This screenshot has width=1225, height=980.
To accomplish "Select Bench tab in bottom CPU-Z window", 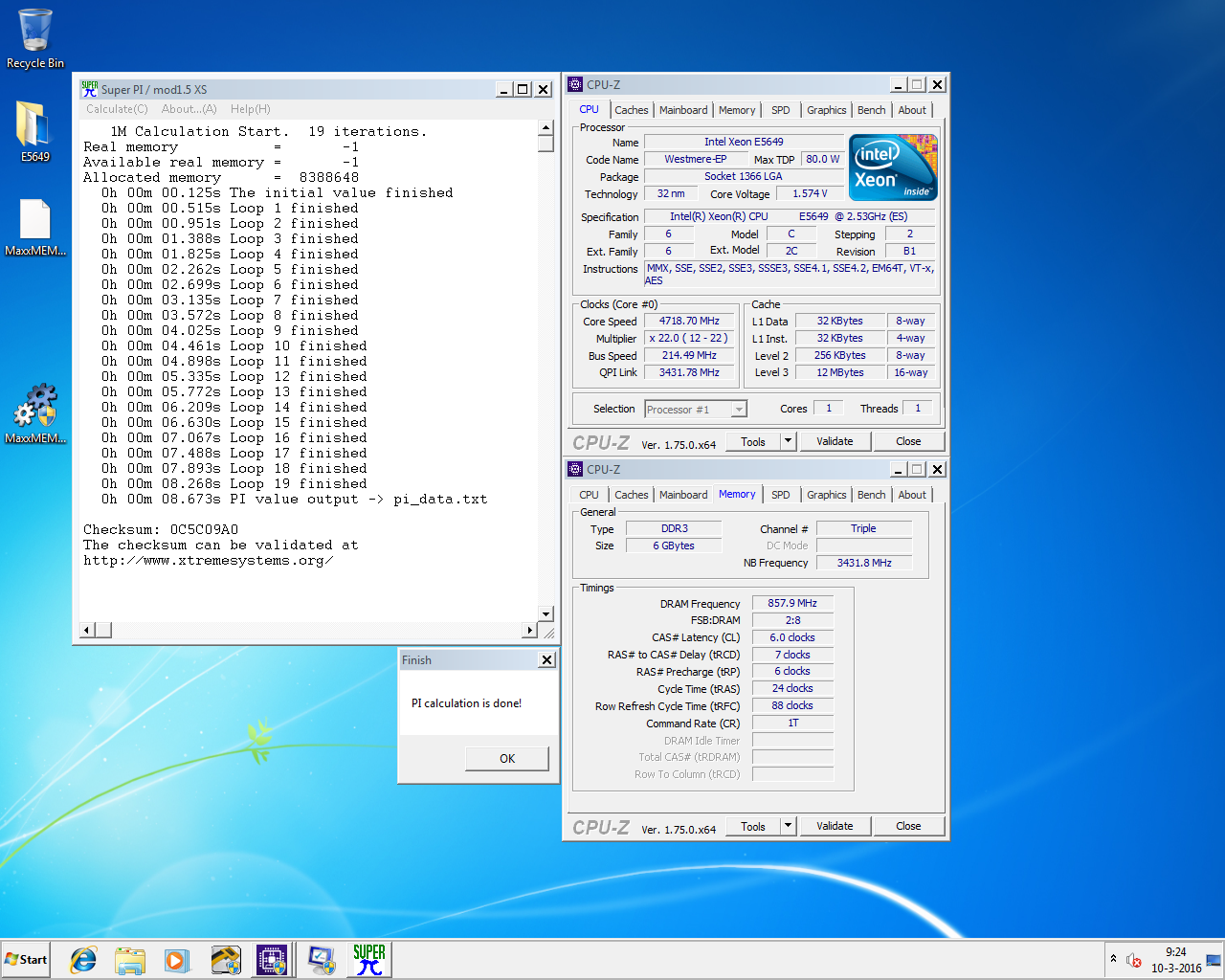I will pyautogui.click(x=872, y=495).
